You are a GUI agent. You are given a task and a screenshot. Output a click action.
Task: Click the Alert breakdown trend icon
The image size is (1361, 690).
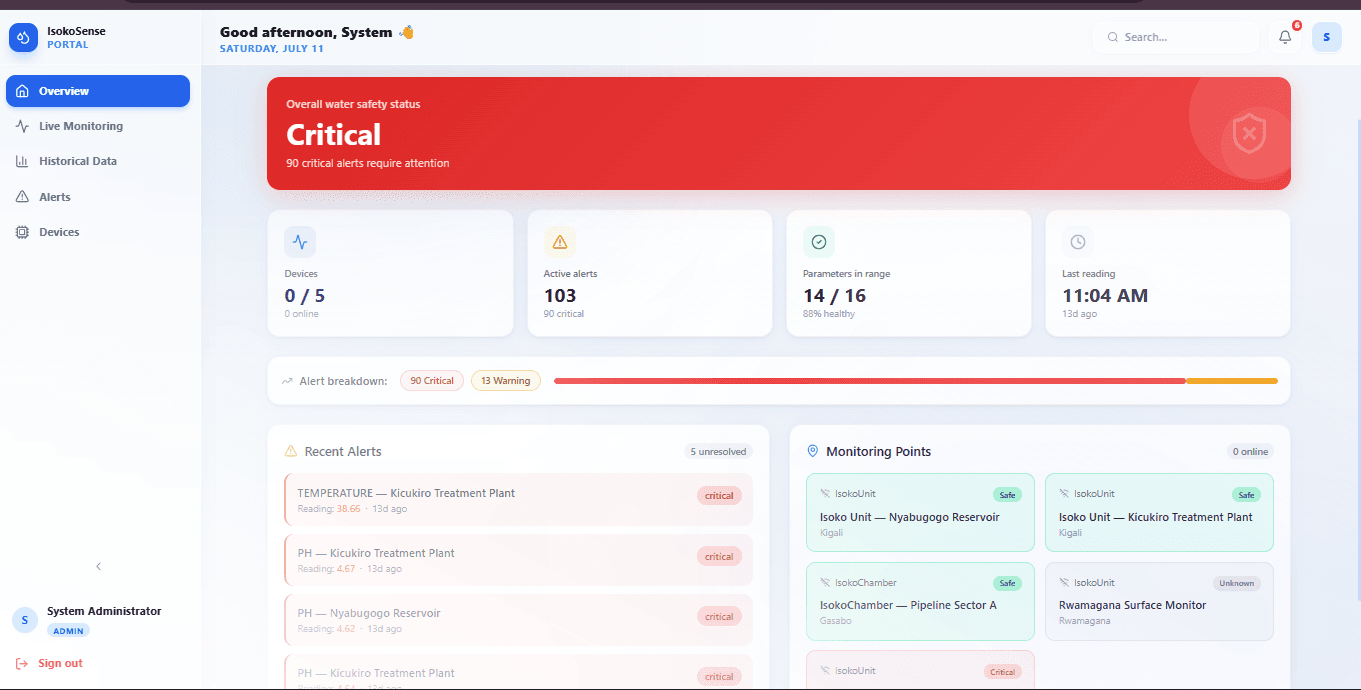click(288, 381)
